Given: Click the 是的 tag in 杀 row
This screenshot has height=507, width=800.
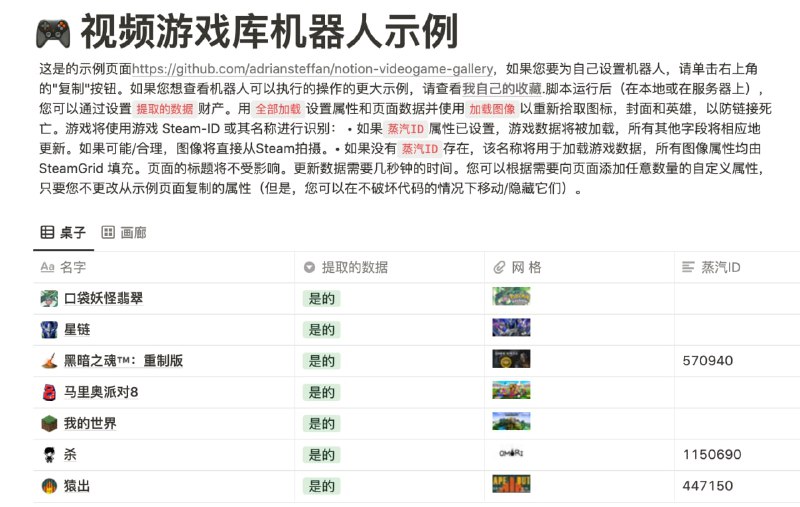Looking at the screenshot, I should [321, 454].
